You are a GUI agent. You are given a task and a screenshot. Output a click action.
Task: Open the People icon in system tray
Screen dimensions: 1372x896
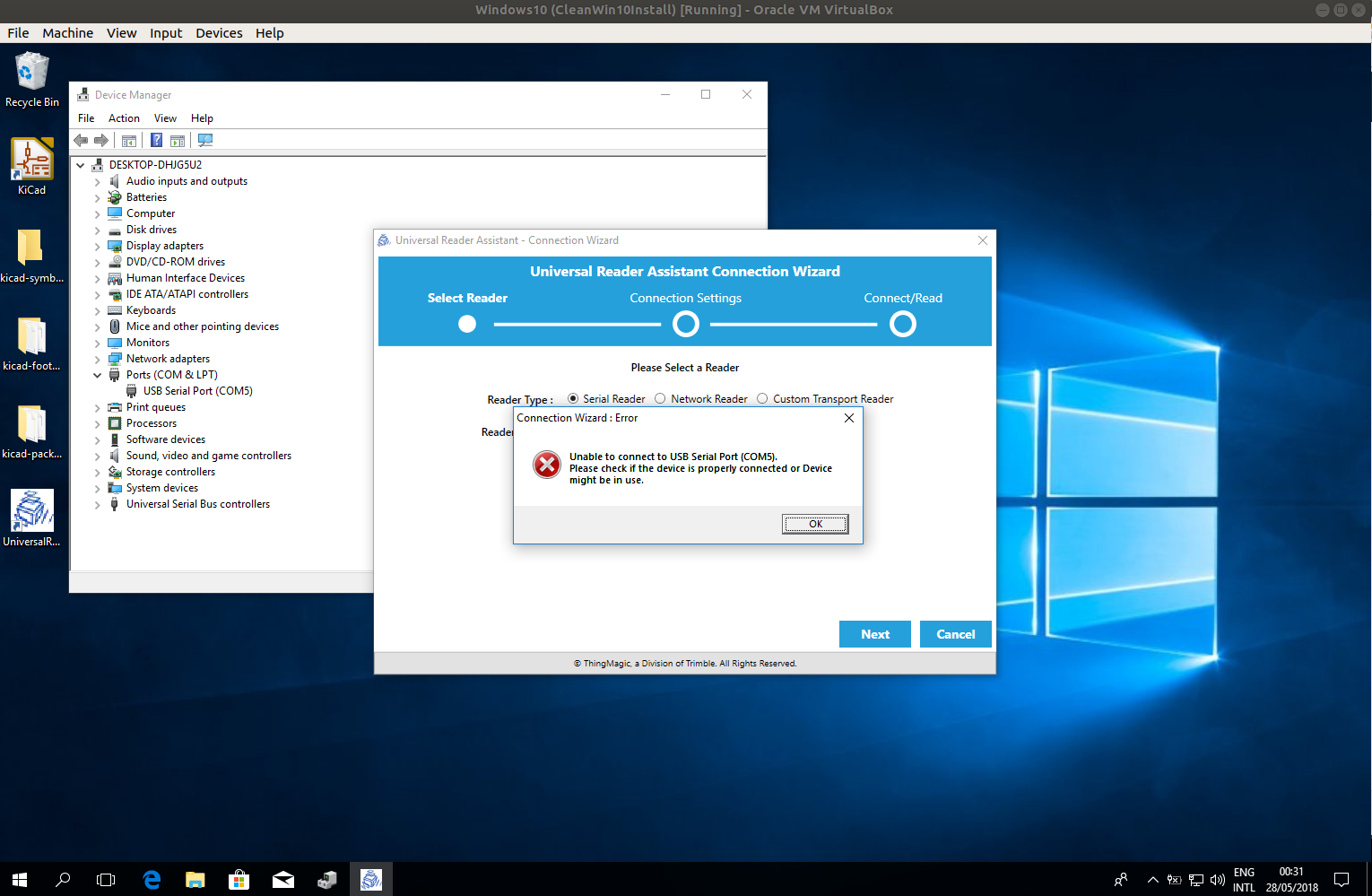coord(1121,880)
